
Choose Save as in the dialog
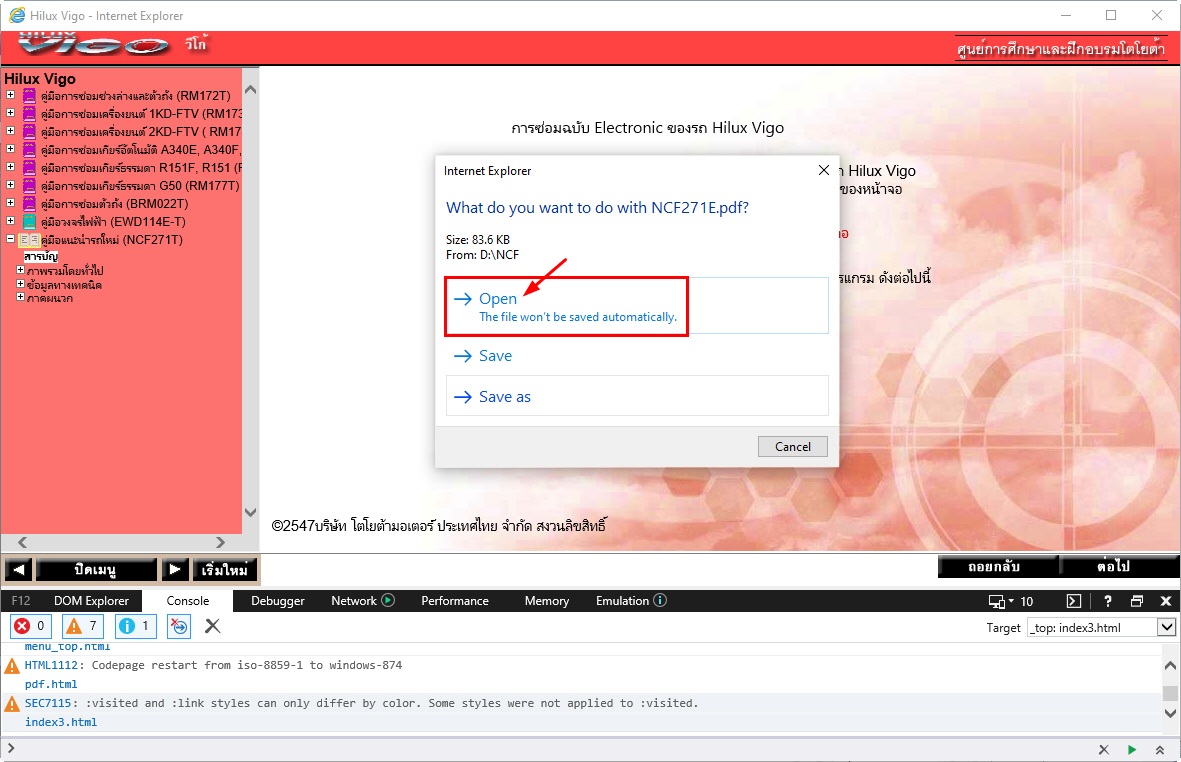[x=637, y=396]
